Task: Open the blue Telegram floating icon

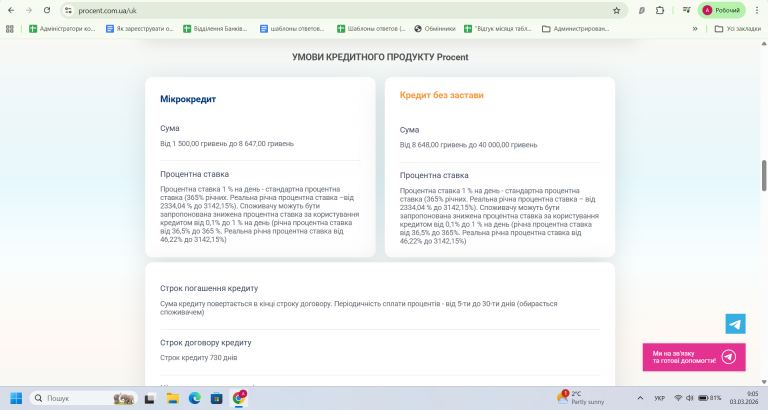Action: point(735,324)
